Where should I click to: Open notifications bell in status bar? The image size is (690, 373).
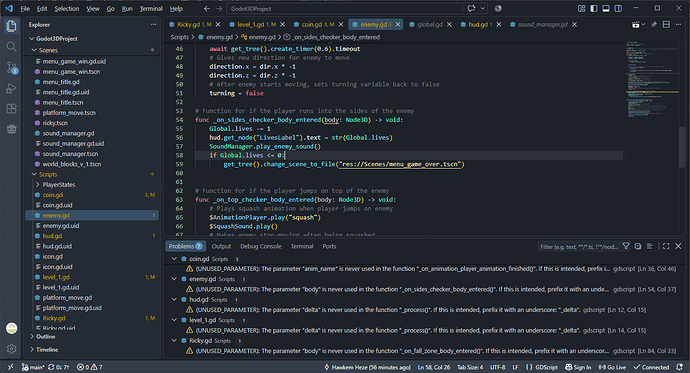(679, 367)
